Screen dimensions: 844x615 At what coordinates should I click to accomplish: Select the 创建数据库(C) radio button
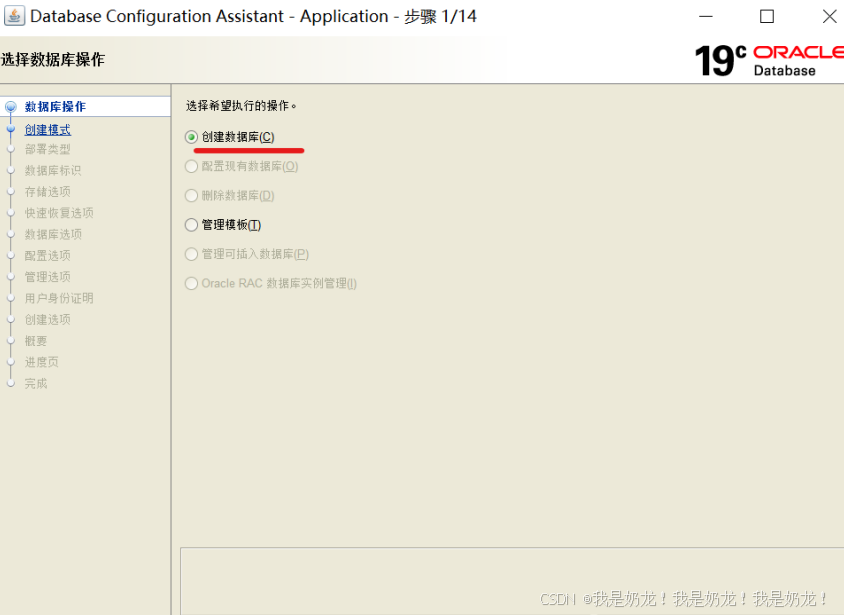click(x=191, y=137)
